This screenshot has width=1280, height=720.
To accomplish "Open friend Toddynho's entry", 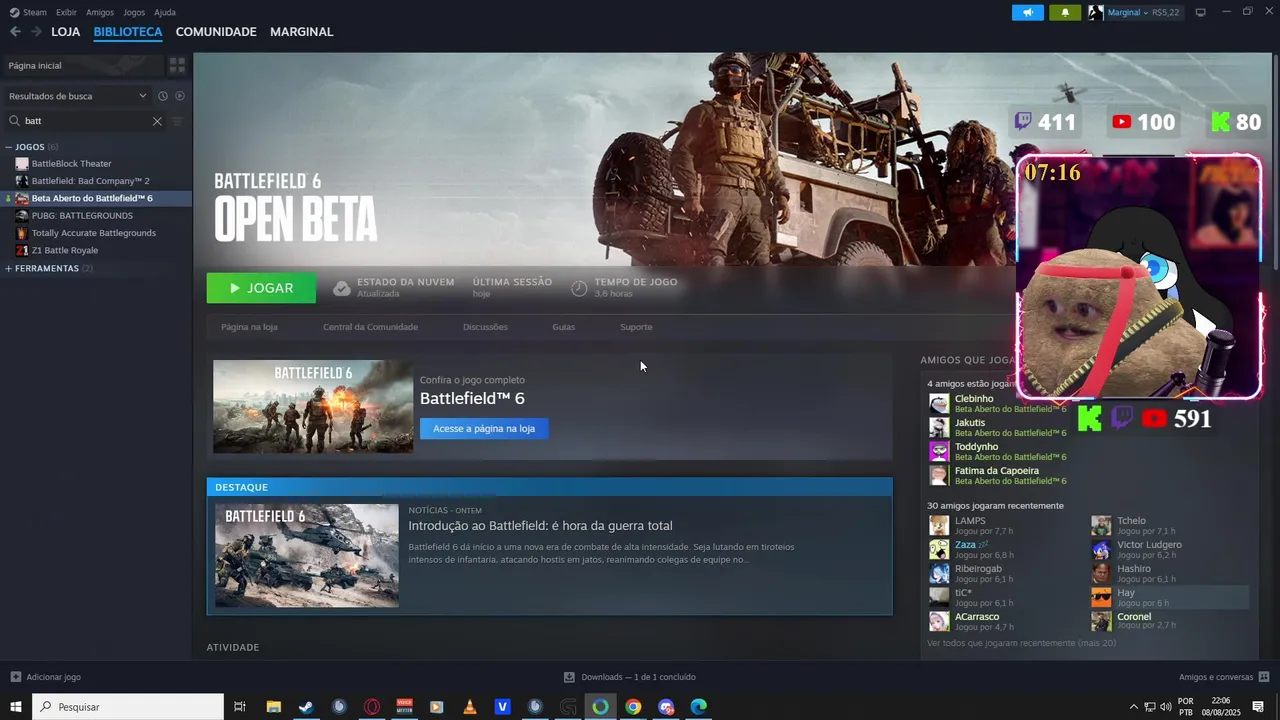I will point(1000,451).
